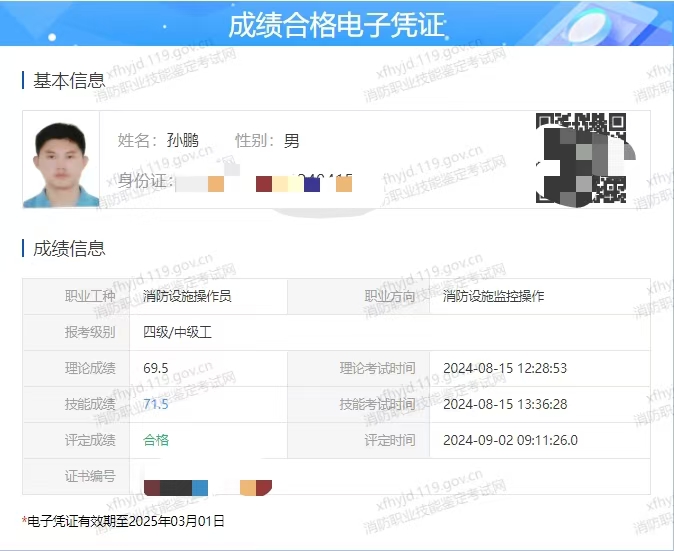This screenshot has height=551, width=674.
Task: Click the 职业方向 label cell
Action: 389,296
